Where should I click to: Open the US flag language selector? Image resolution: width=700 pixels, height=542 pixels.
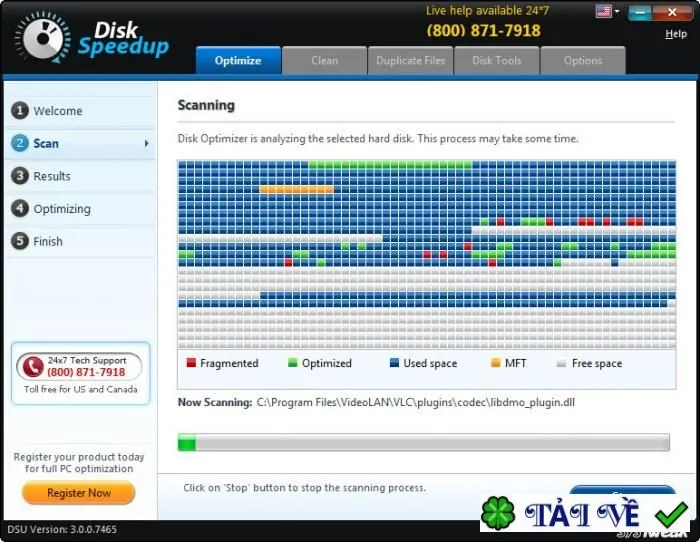click(607, 11)
